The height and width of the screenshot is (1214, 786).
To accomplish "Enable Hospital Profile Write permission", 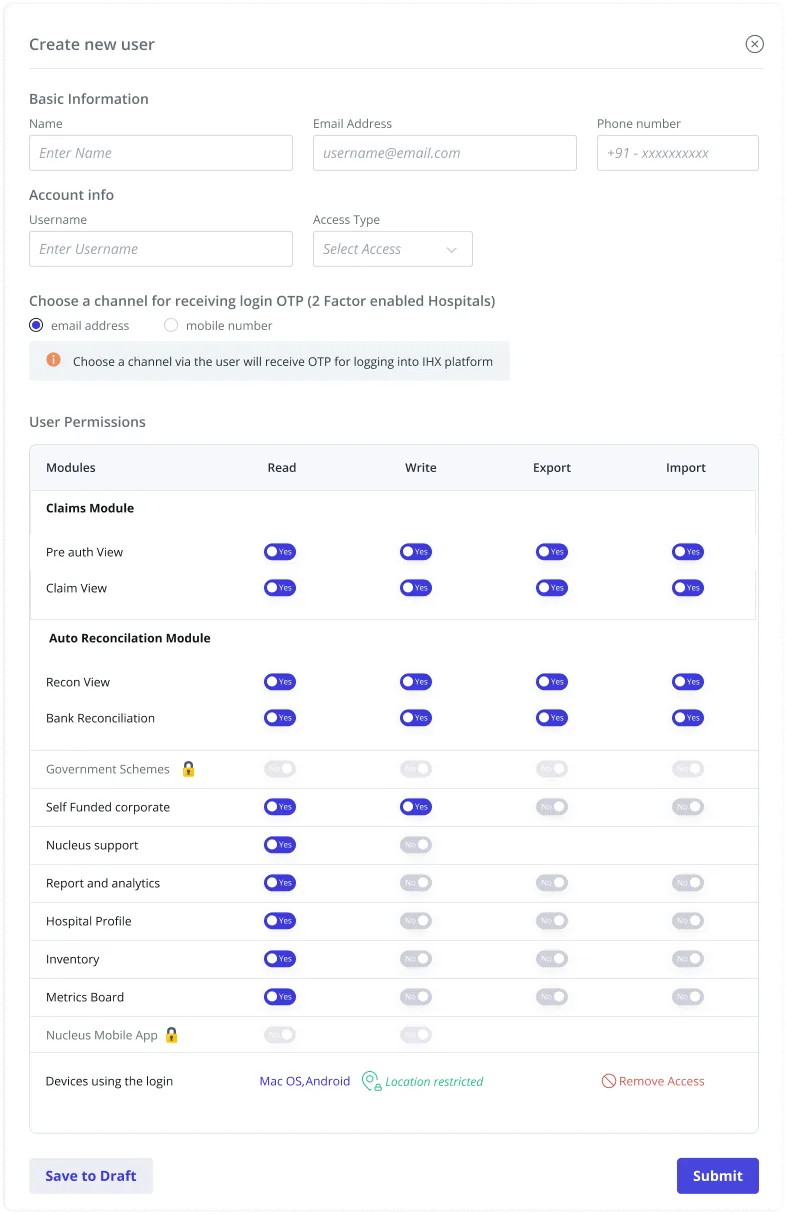I will (416, 921).
